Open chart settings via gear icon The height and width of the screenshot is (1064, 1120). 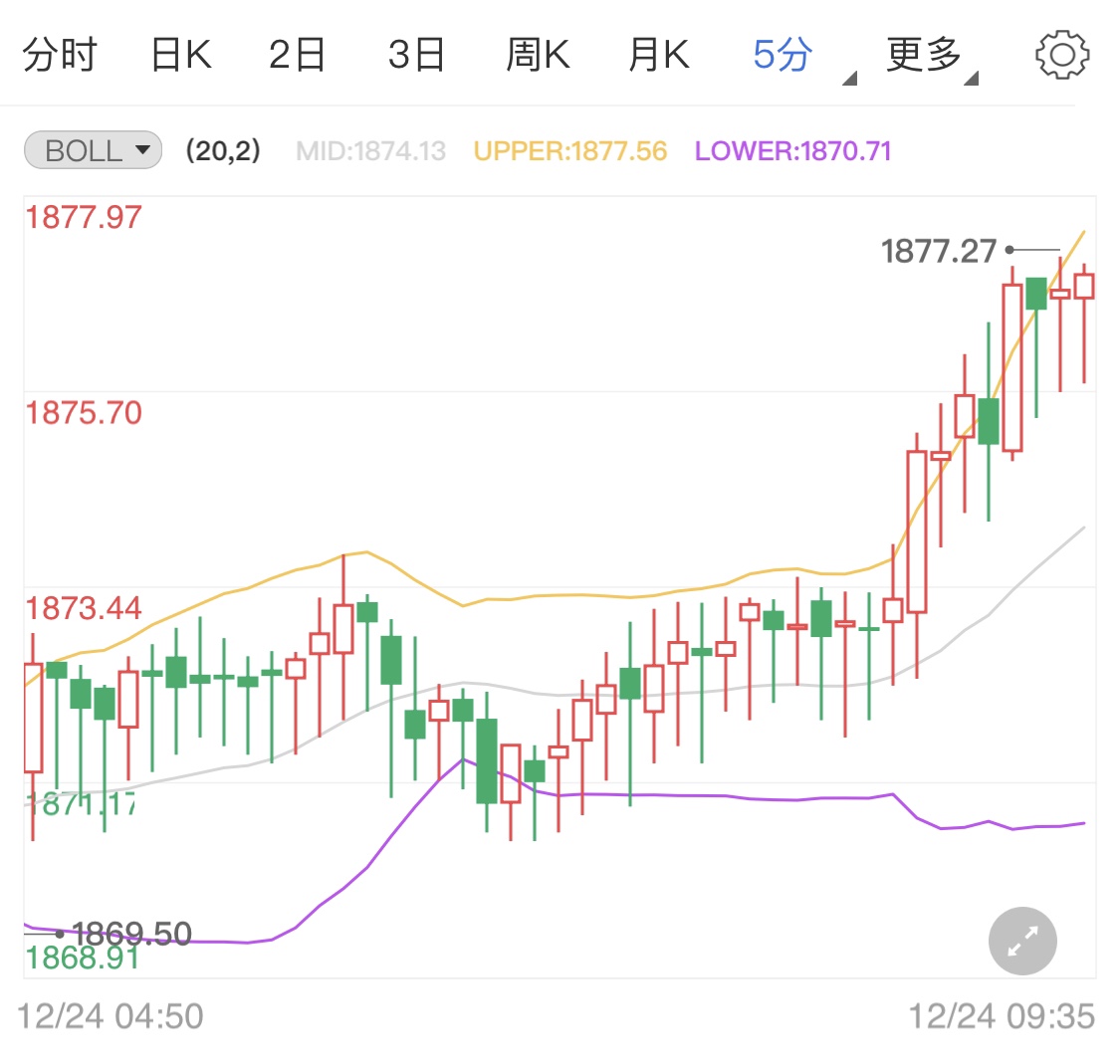coord(1062,55)
